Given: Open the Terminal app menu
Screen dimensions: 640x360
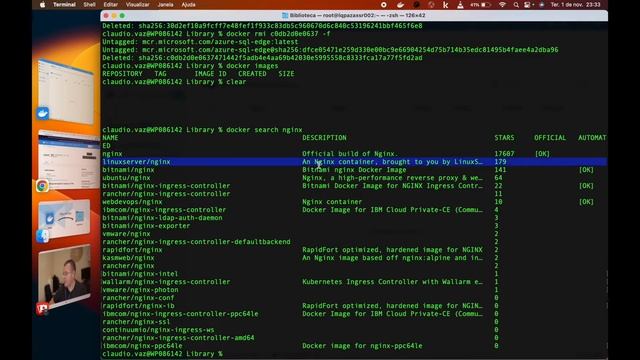Looking at the screenshot, I should pos(64,5).
